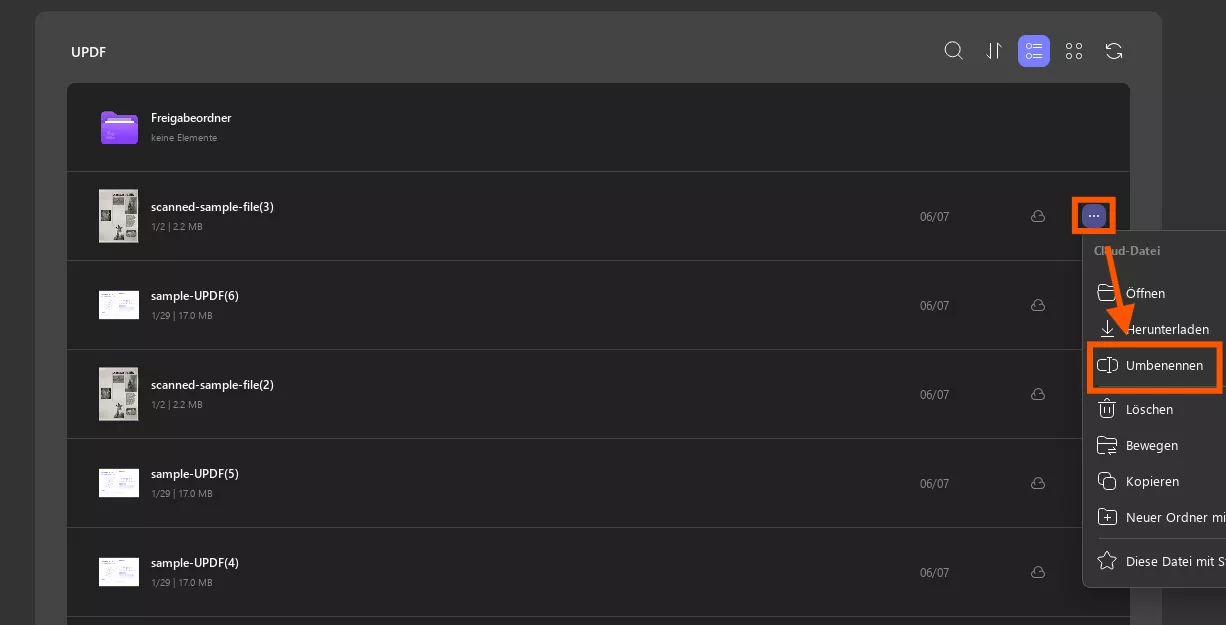Click the sample-UPDF(6) thumbnail
The image size is (1226, 625).
coord(119,305)
